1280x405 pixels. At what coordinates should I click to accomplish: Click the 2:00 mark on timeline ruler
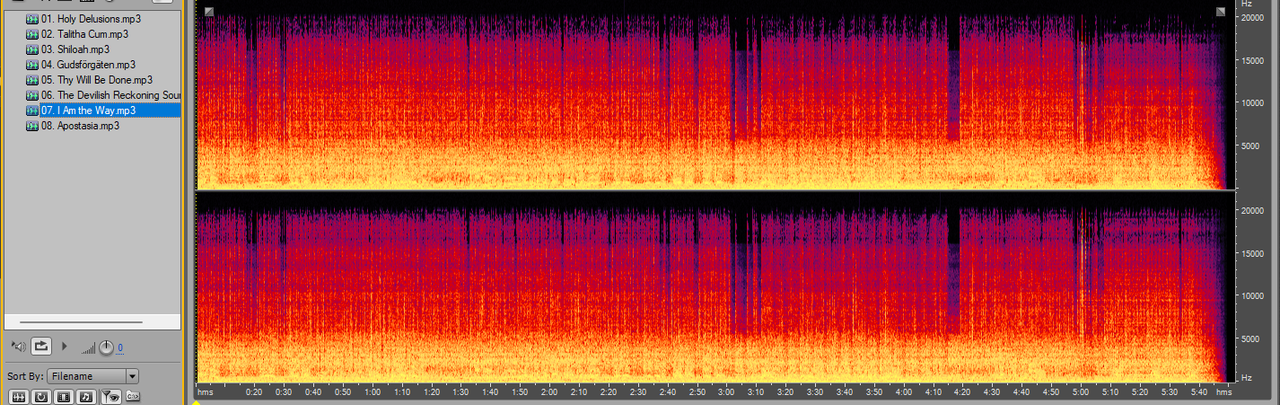pos(549,393)
